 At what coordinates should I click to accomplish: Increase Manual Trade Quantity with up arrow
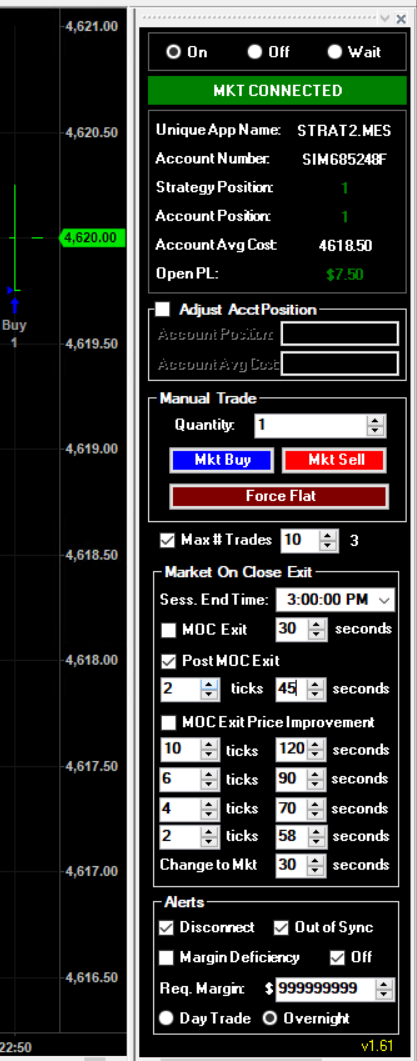(x=375, y=420)
